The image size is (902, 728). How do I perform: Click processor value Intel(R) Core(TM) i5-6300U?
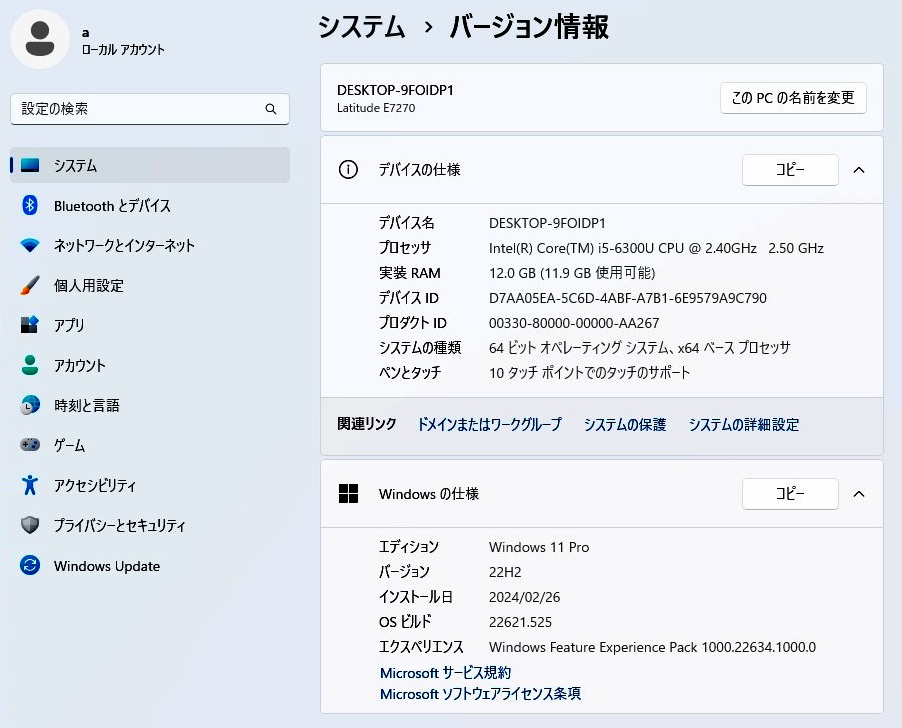[656, 248]
